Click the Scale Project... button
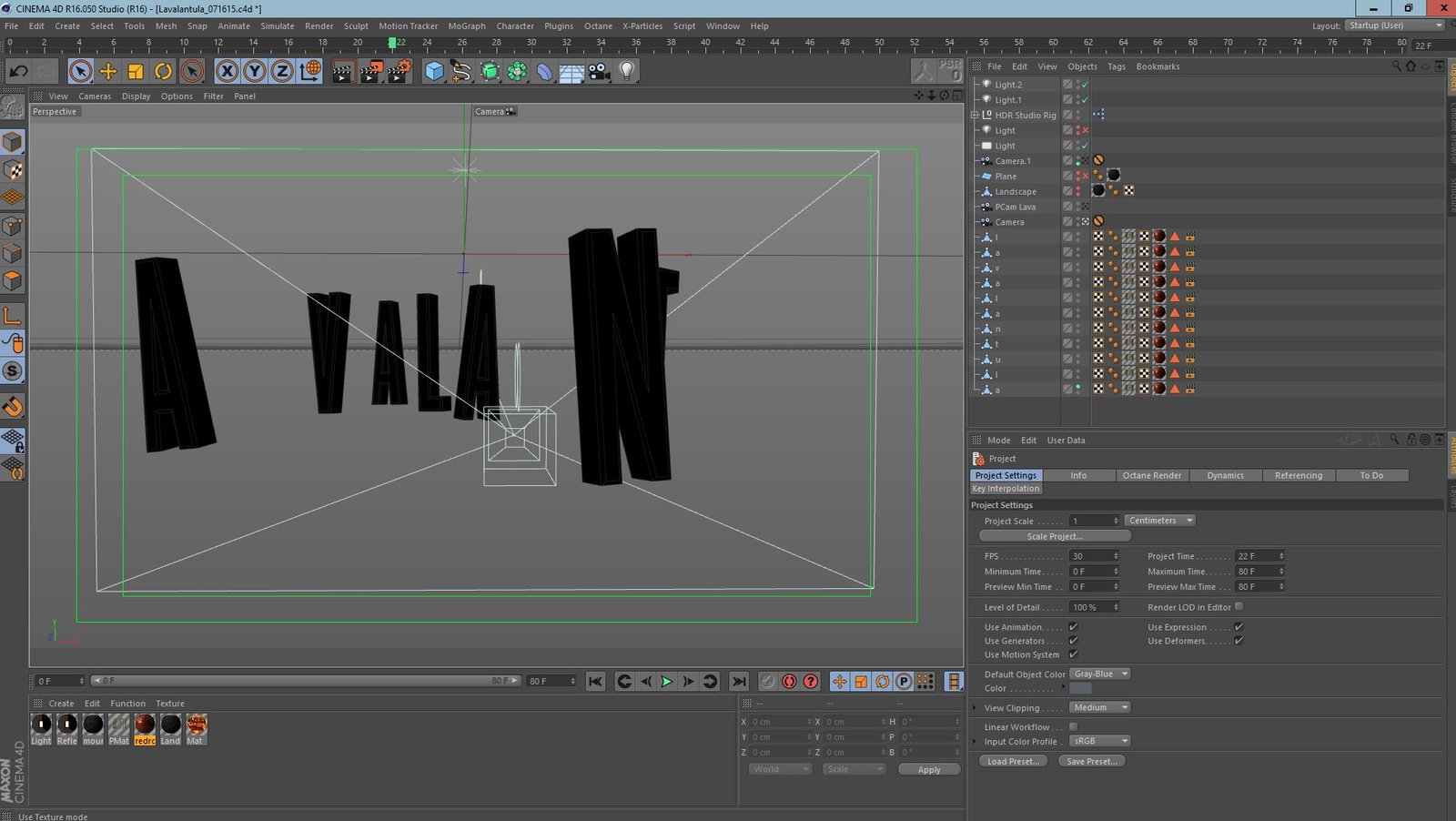Image resolution: width=1456 pixels, height=821 pixels. 1055,536
